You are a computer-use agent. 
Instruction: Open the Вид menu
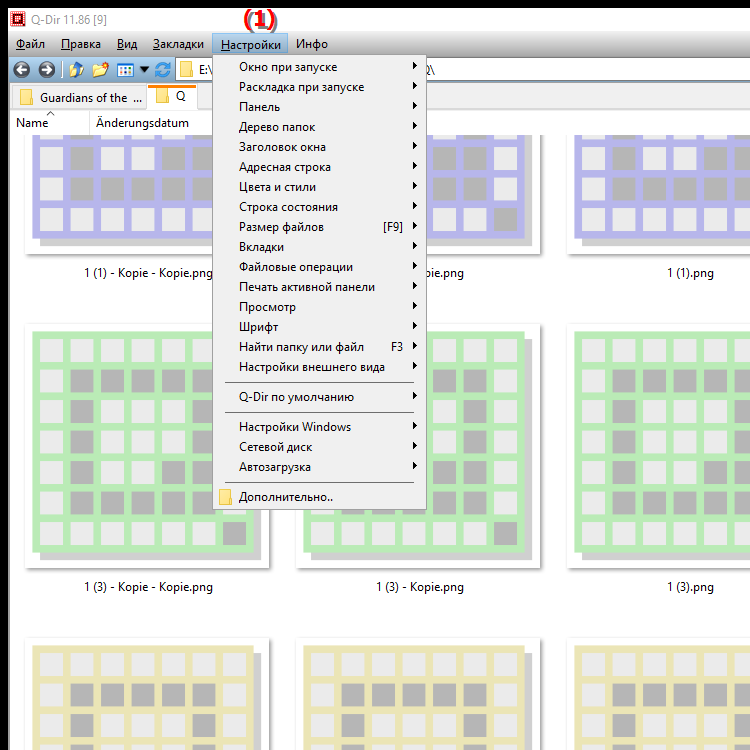tap(127, 44)
